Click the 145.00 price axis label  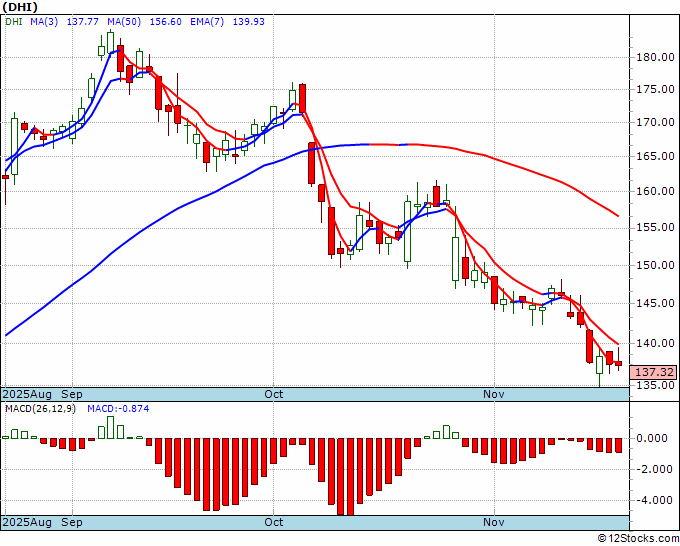[655, 304]
